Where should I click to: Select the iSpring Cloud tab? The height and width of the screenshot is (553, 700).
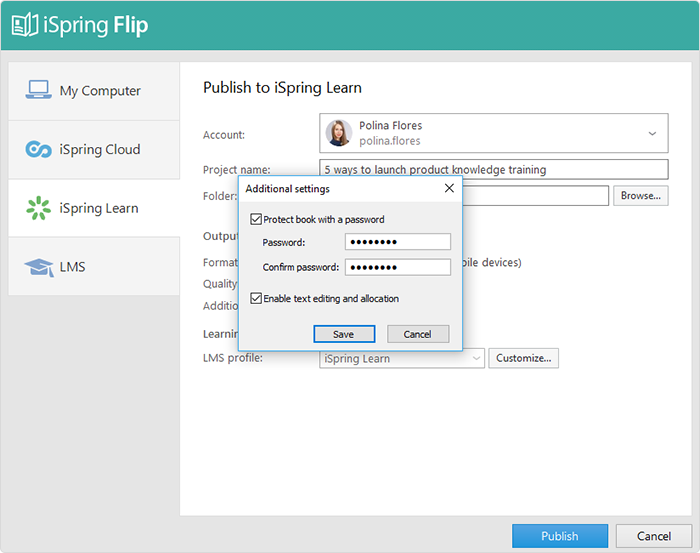pyautogui.click(x=94, y=150)
